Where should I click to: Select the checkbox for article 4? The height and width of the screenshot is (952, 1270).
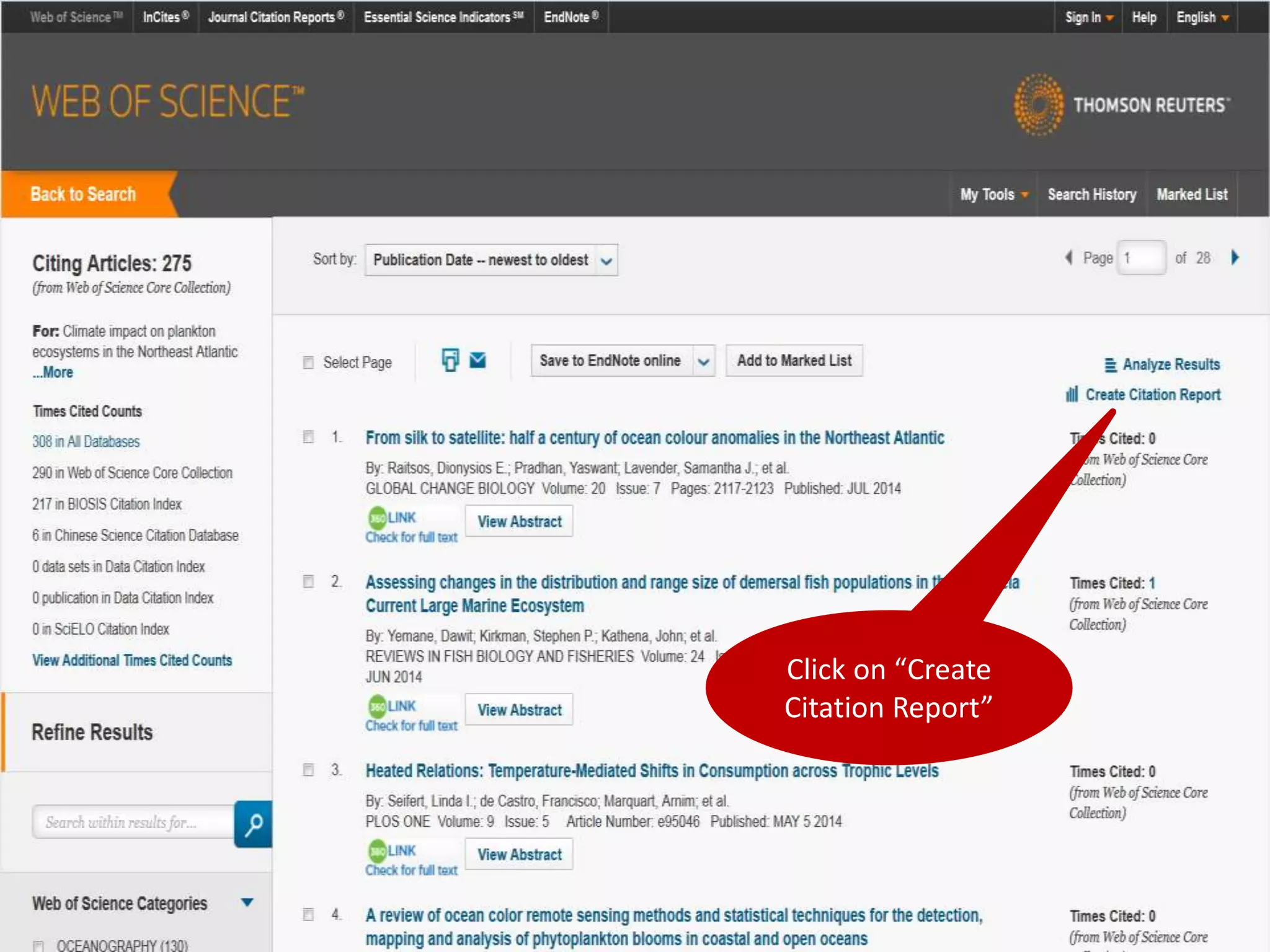[308, 914]
